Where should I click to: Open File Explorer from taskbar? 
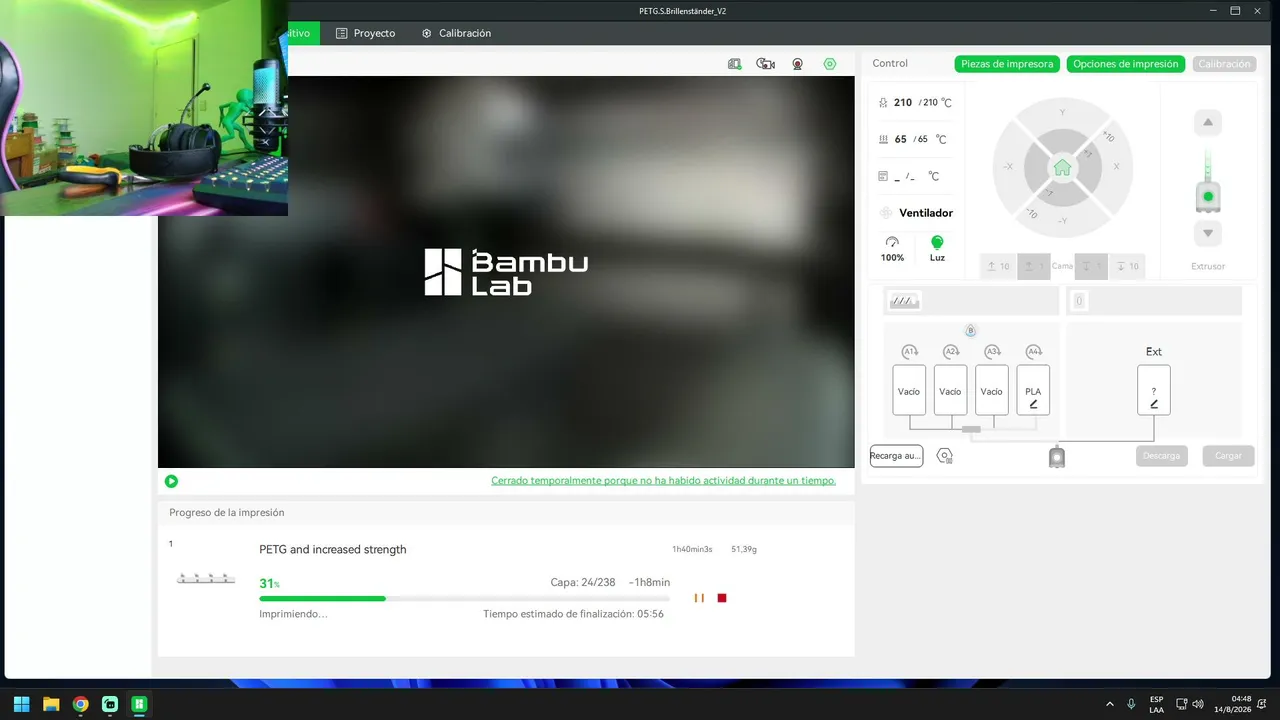click(51, 704)
